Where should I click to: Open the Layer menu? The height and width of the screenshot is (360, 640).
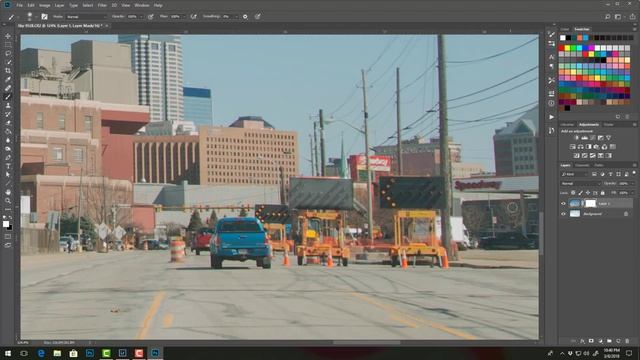60,5
